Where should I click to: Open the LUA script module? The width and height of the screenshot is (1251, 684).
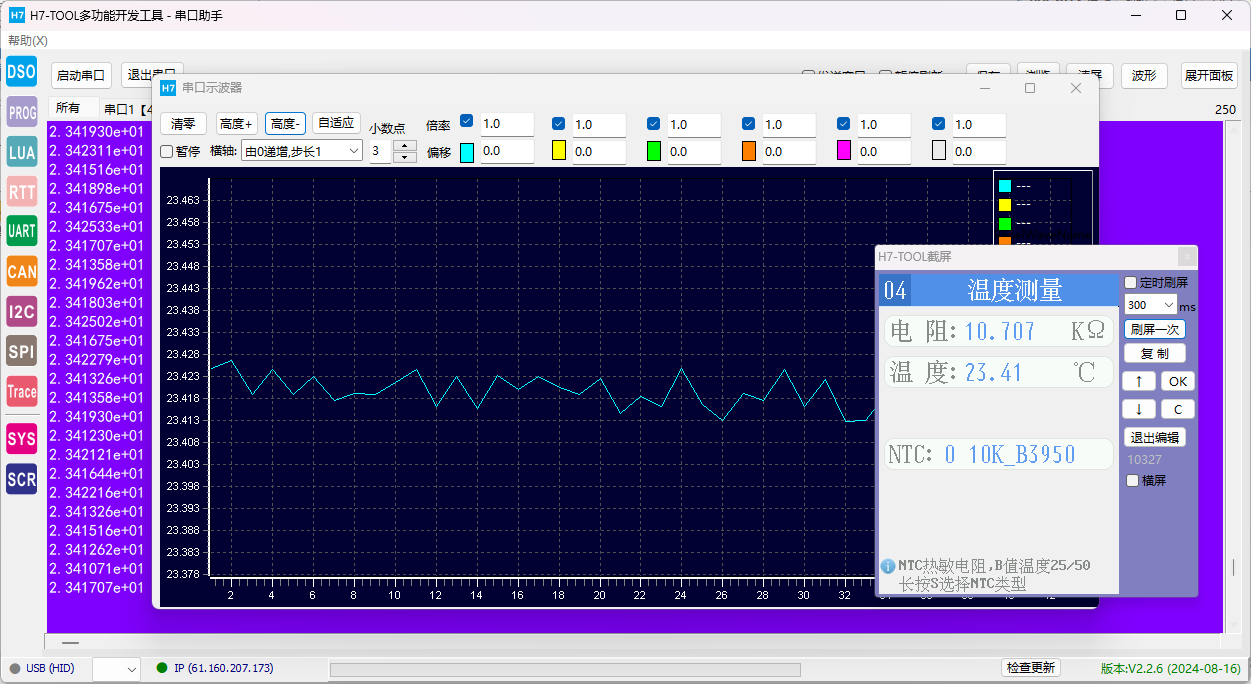pos(22,152)
